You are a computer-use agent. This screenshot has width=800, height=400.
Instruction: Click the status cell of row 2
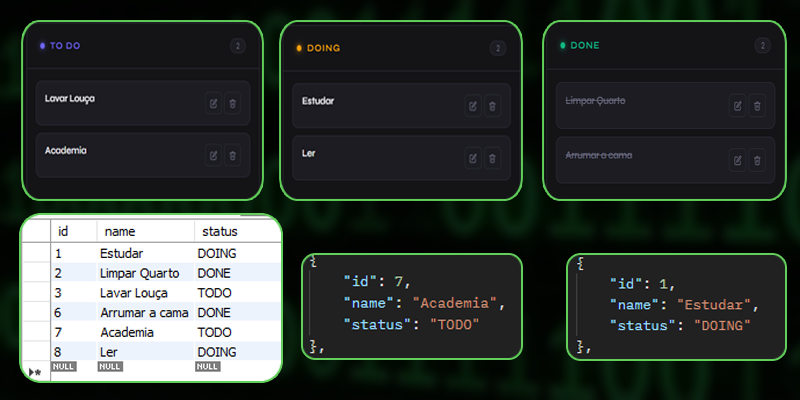(238, 273)
